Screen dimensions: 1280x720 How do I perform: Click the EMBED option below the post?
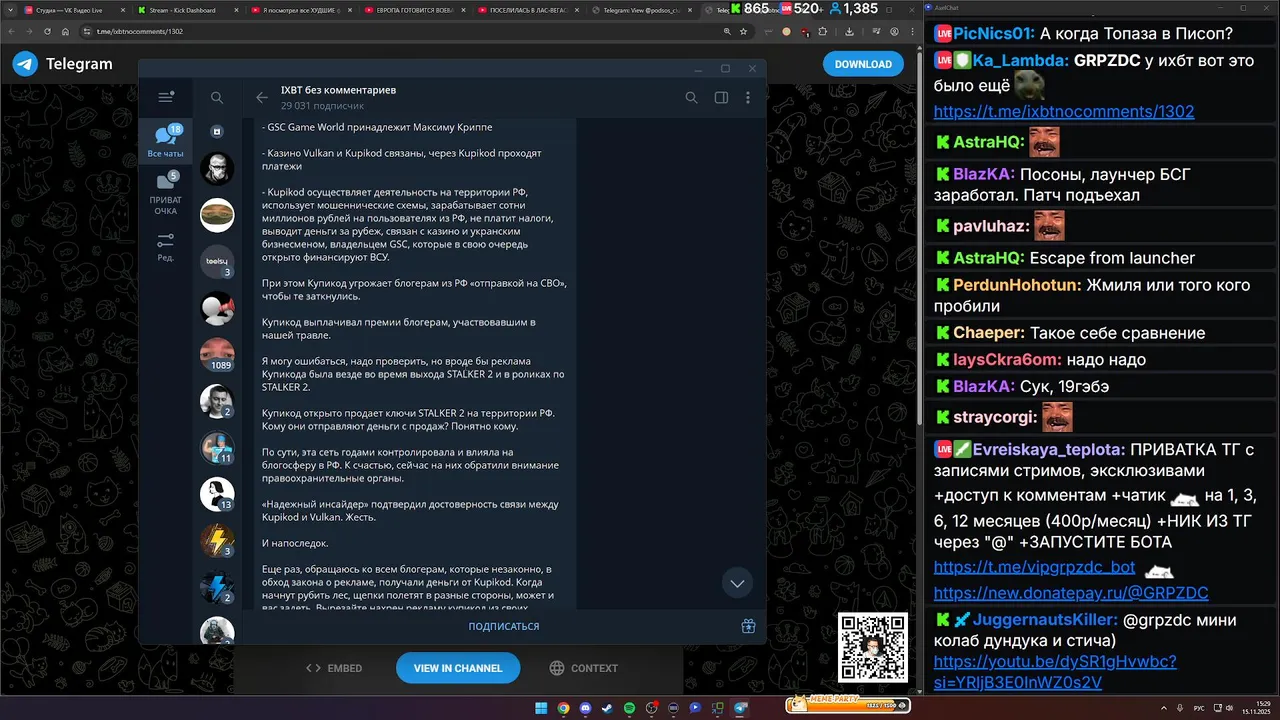point(334,668)
